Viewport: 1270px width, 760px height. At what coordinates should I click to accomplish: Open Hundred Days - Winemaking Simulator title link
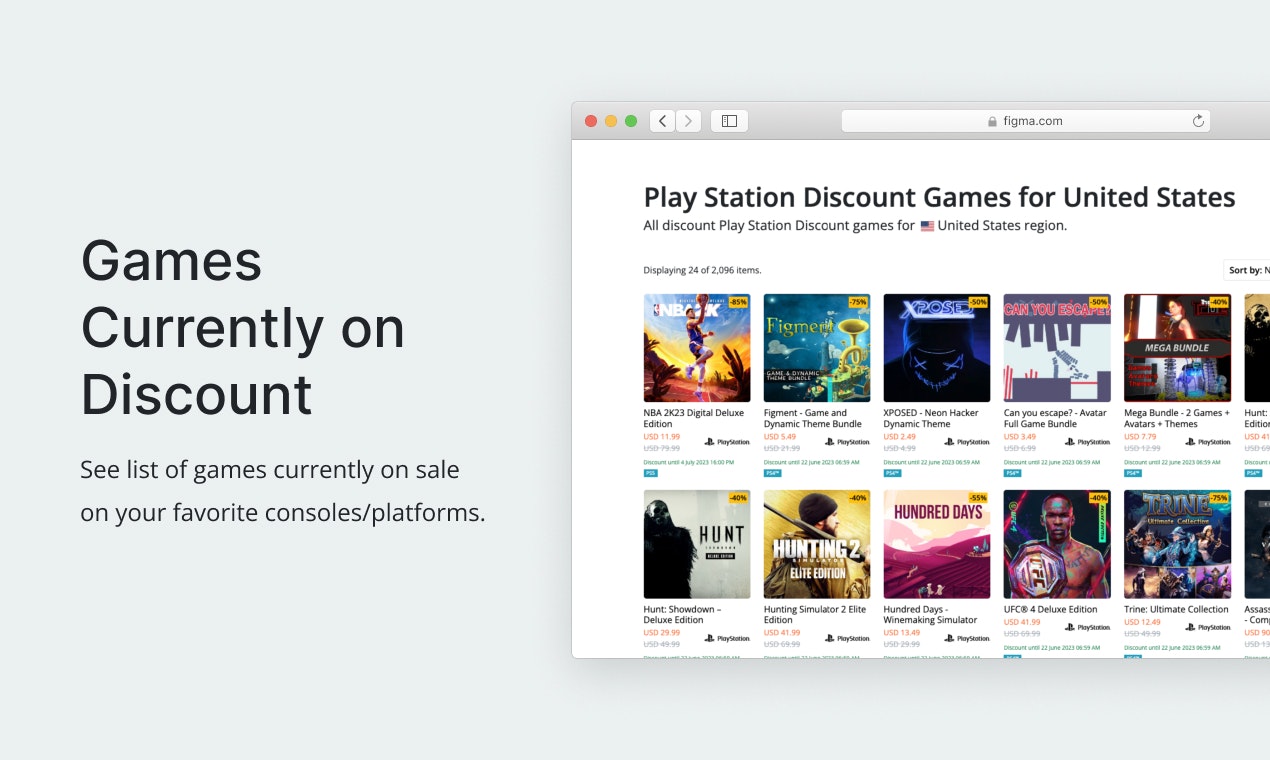point(930,614)
